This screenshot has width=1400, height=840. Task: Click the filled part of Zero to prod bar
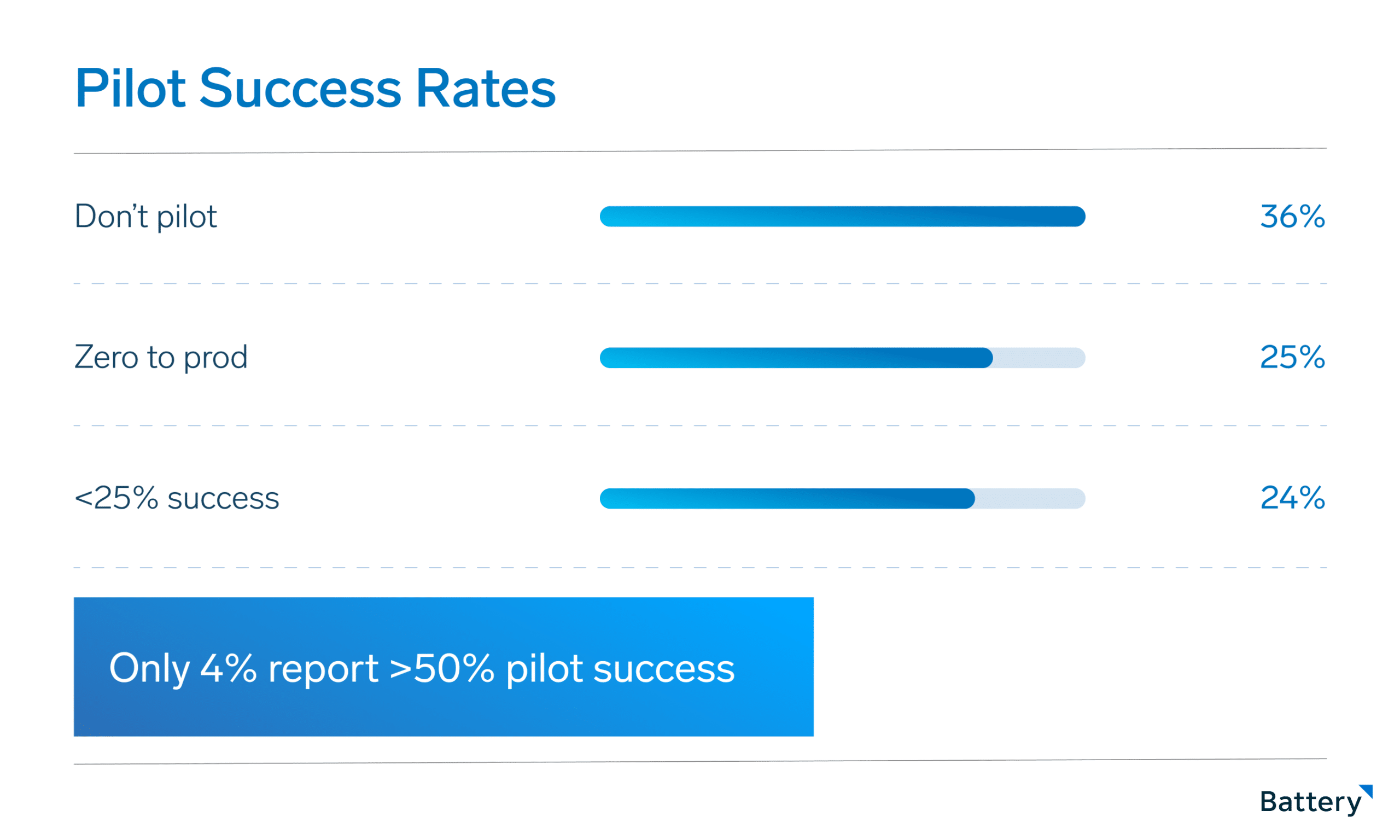tap(795, 358)
